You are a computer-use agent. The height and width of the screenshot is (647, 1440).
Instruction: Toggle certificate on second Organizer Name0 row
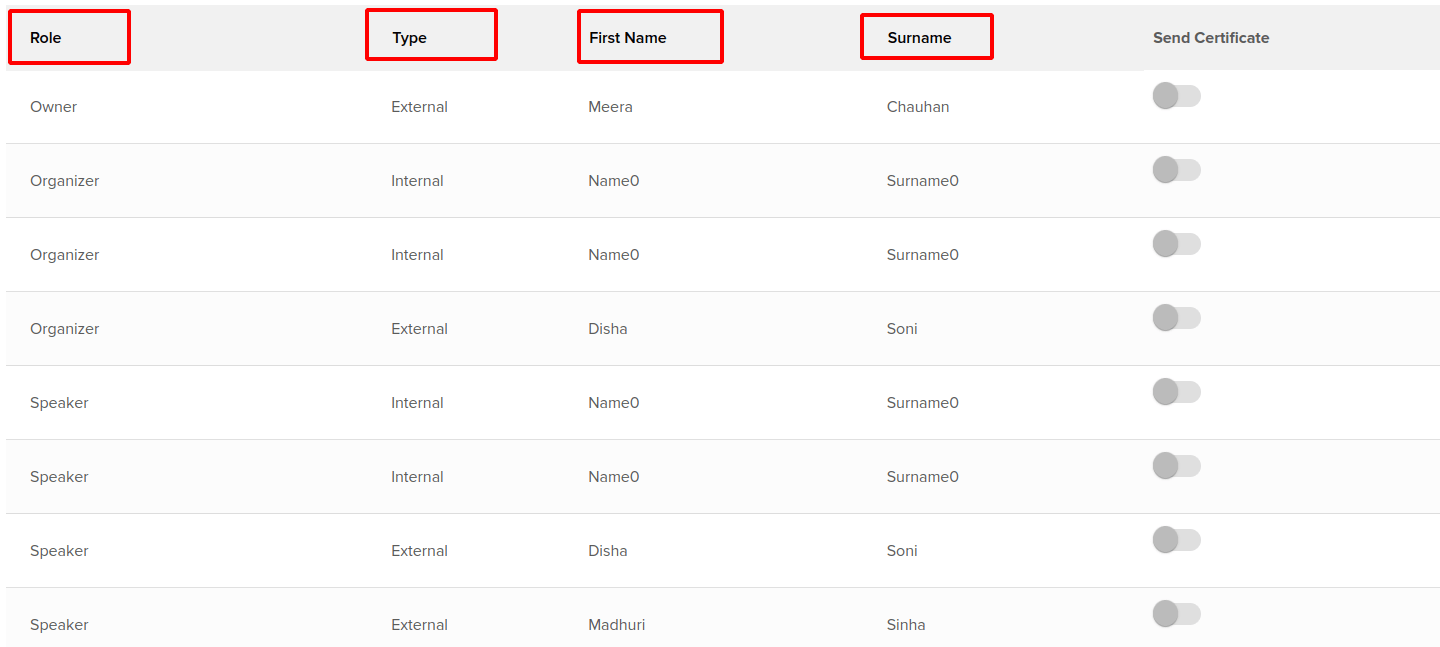(1176, 243)
